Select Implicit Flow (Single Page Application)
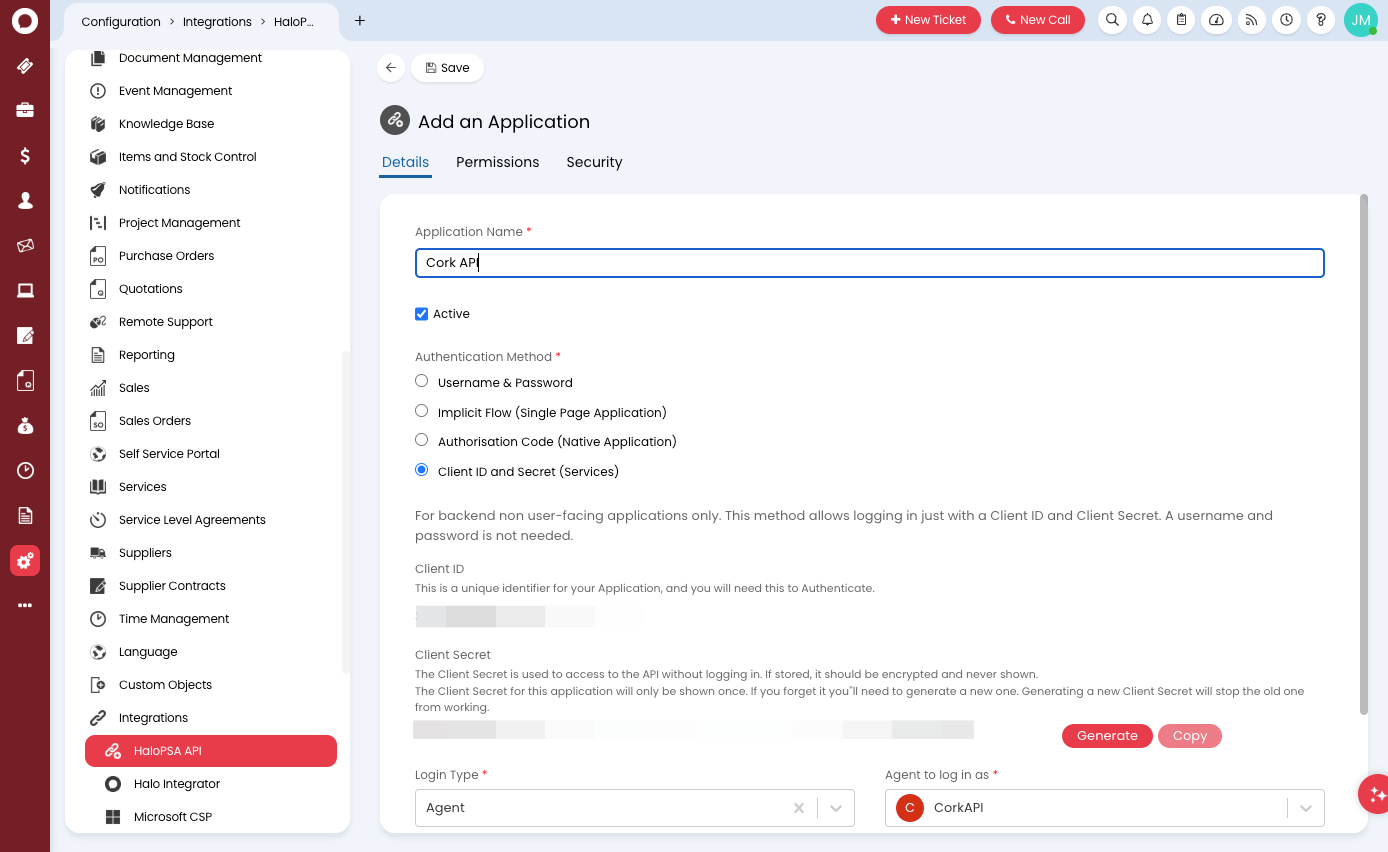 (x=421, y=411)
